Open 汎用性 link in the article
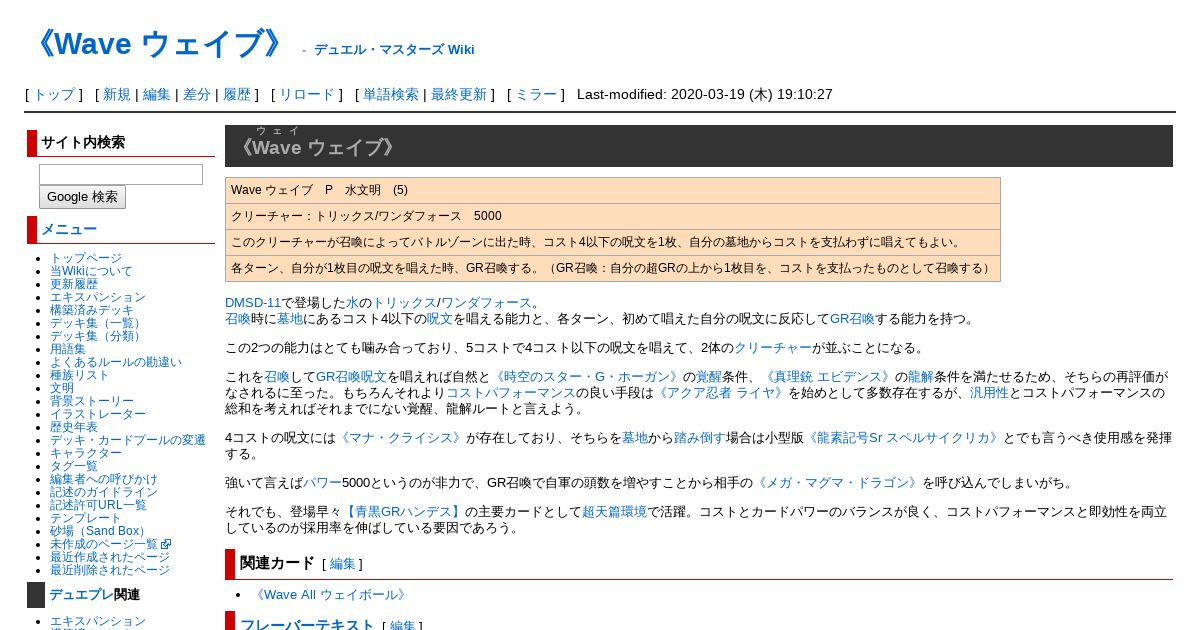The height and width of the screenshot is (630, 1200). coord(989,393)
